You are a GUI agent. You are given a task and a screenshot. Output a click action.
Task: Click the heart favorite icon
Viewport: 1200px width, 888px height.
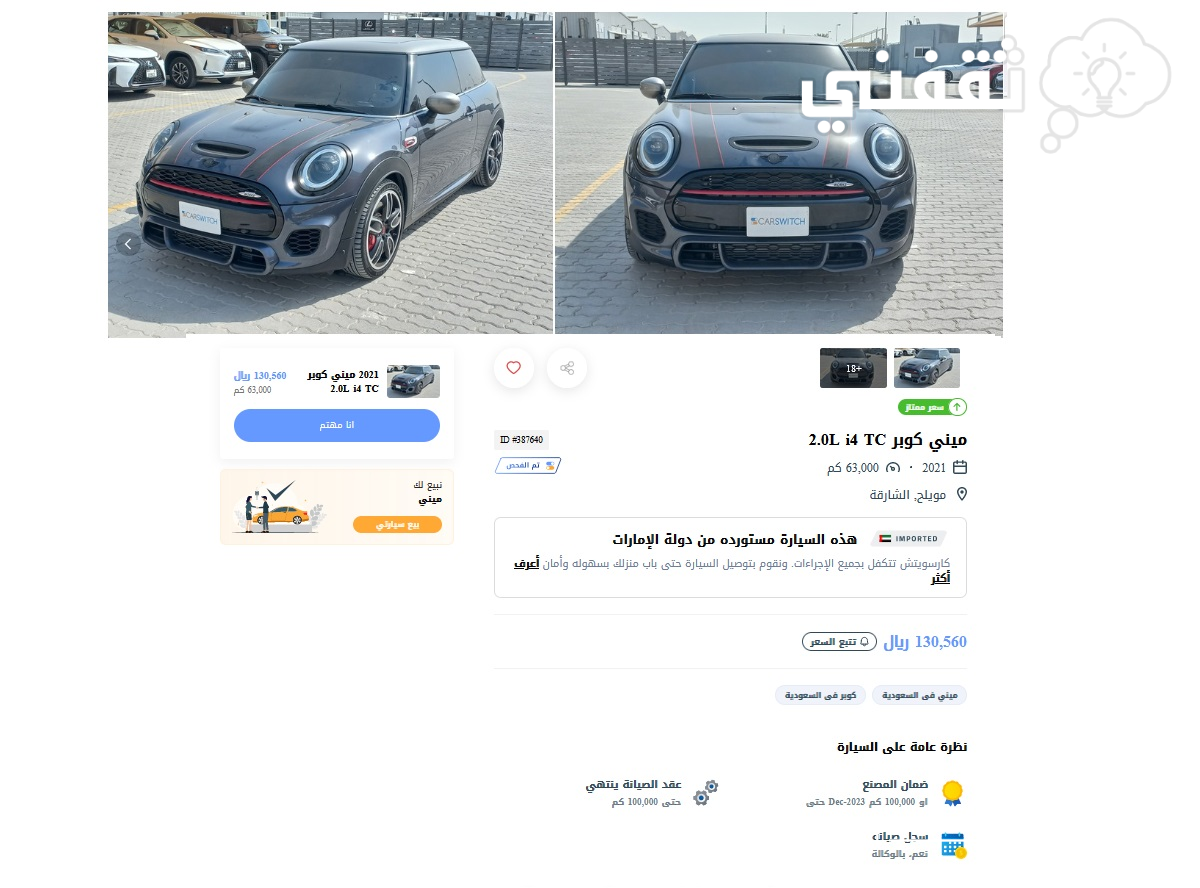click(x=514, y=368)
